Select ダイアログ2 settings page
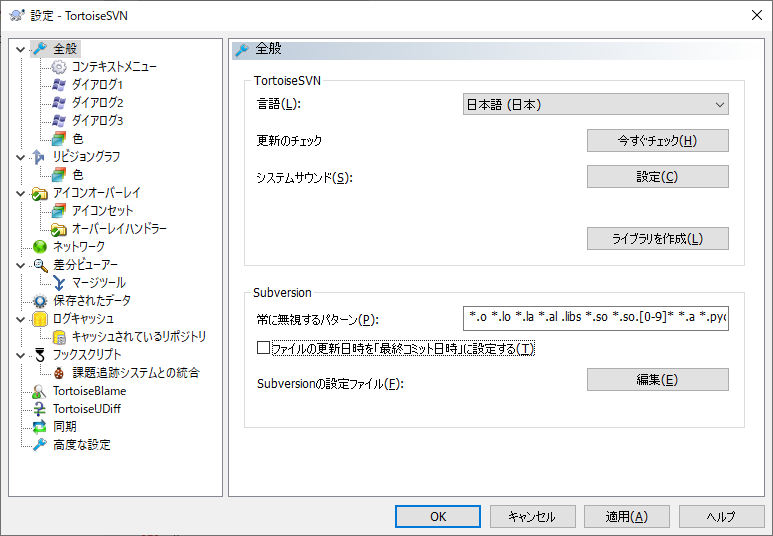Image resolution: width=773 pixels, height=536 pixels. click(x=98, y=103)
